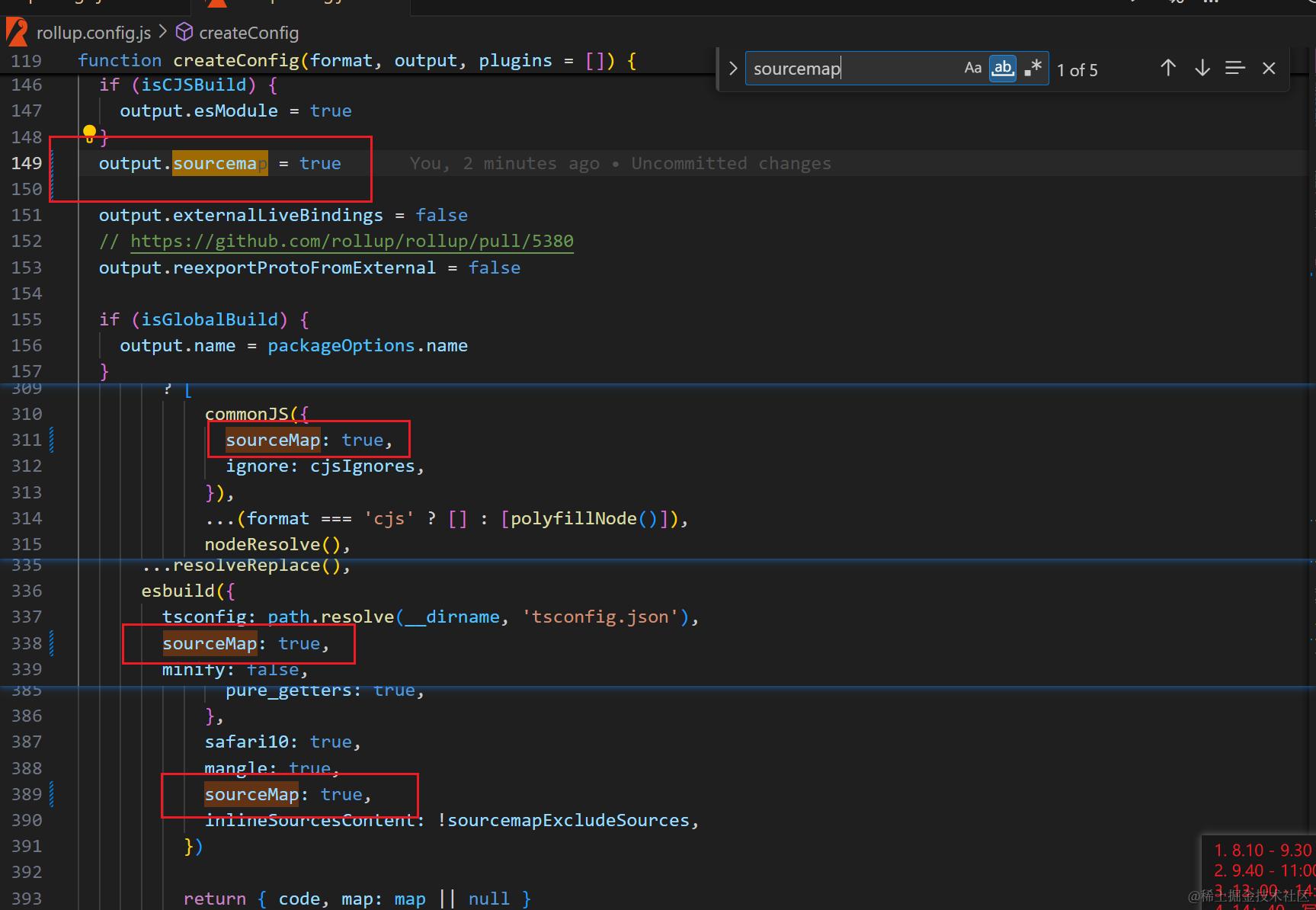Viewport: 1316px width, 910px height.
Task: Open createConfig breadcrumb symbol
Action: 248,33
